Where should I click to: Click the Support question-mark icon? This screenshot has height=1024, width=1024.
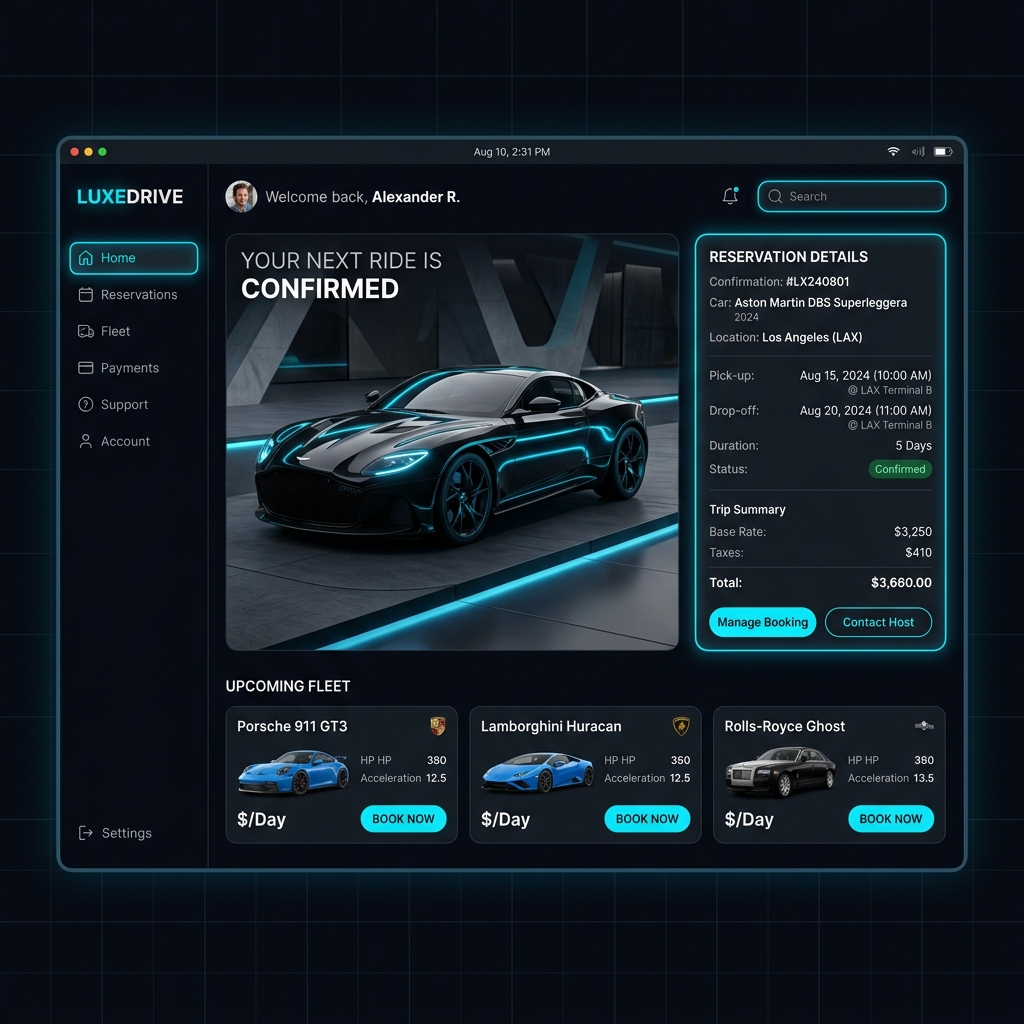point(86,404)
